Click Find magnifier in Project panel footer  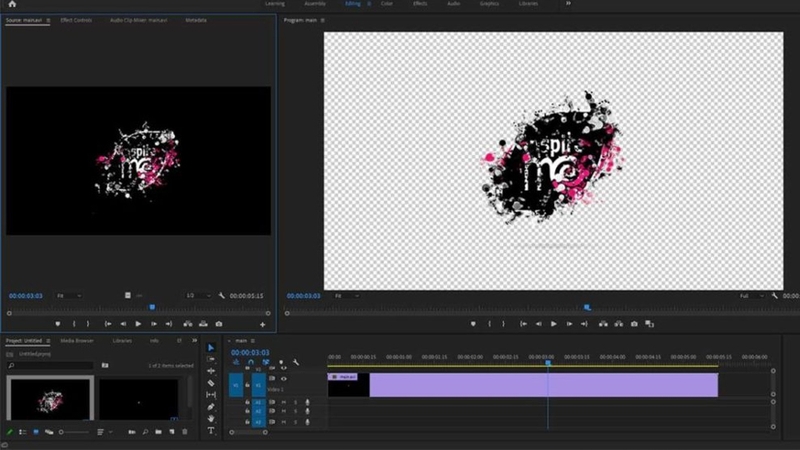(145, 432)
